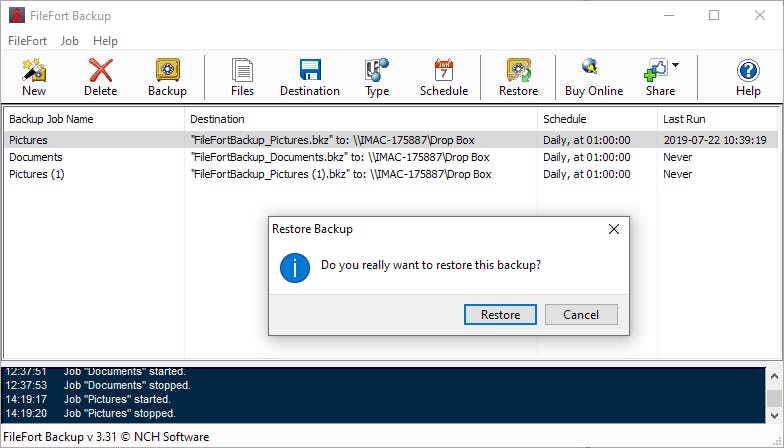Image resolution: width=784 pixels, height=448 pixels.
Task: Maximize the FileFort Backup window
Action: [714, 16]
